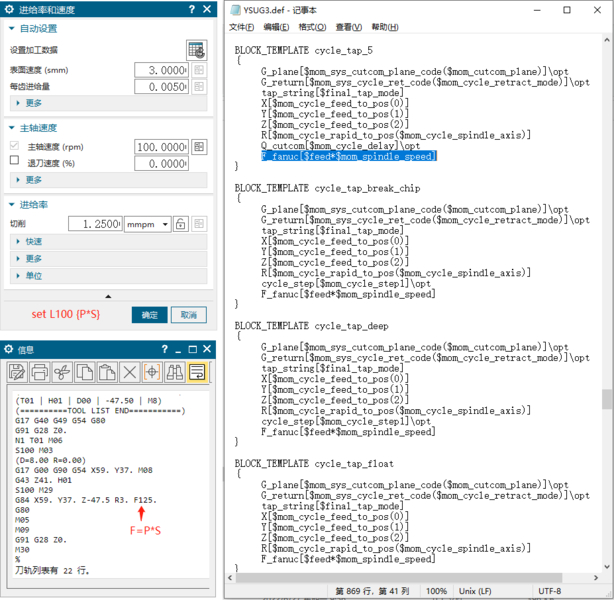Click the spindle speed calculator icon
This screenshot has height=600, width=614.
[199, 147]
